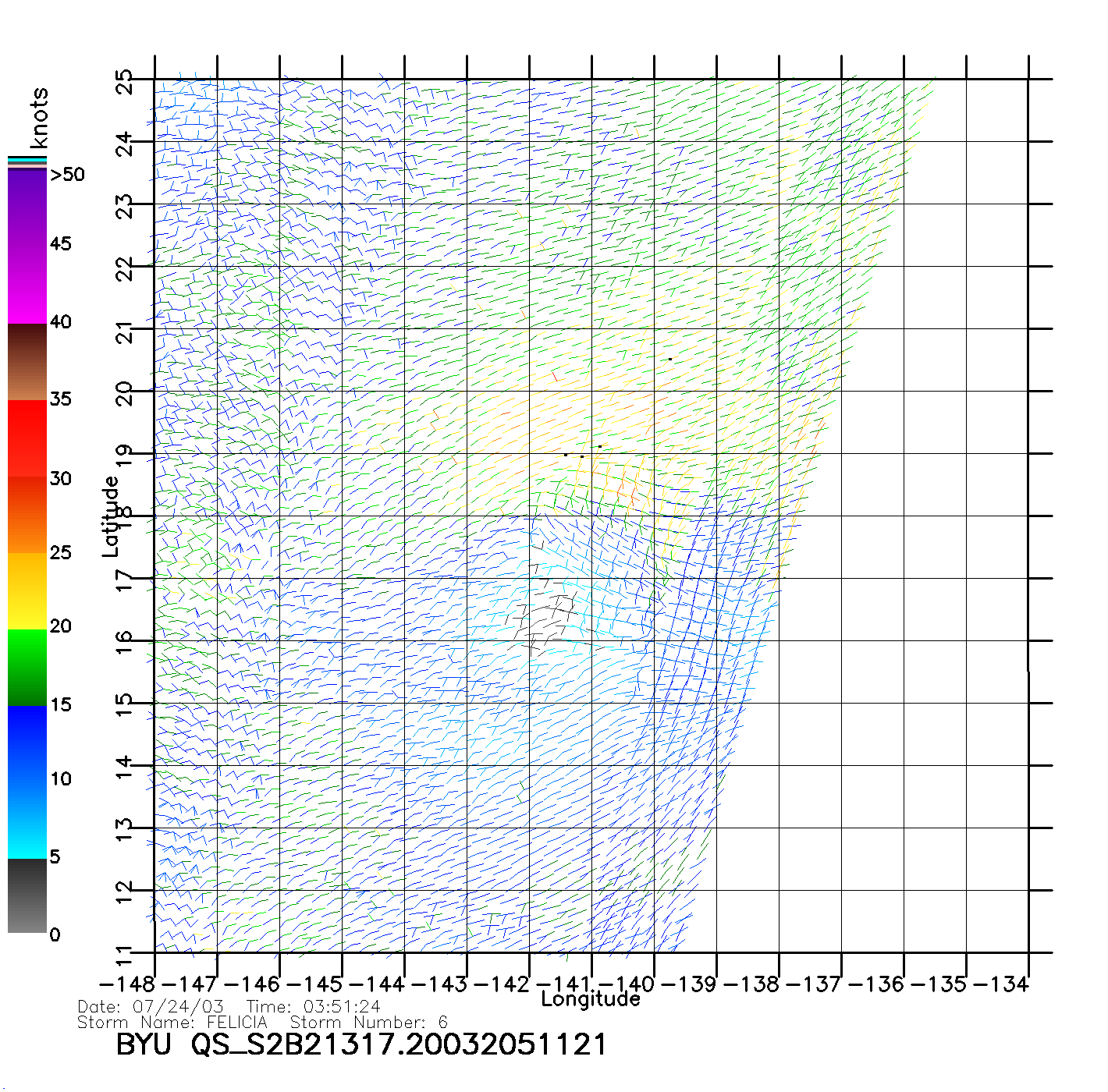Click the 25 latitude tick label

pos(124,82)
